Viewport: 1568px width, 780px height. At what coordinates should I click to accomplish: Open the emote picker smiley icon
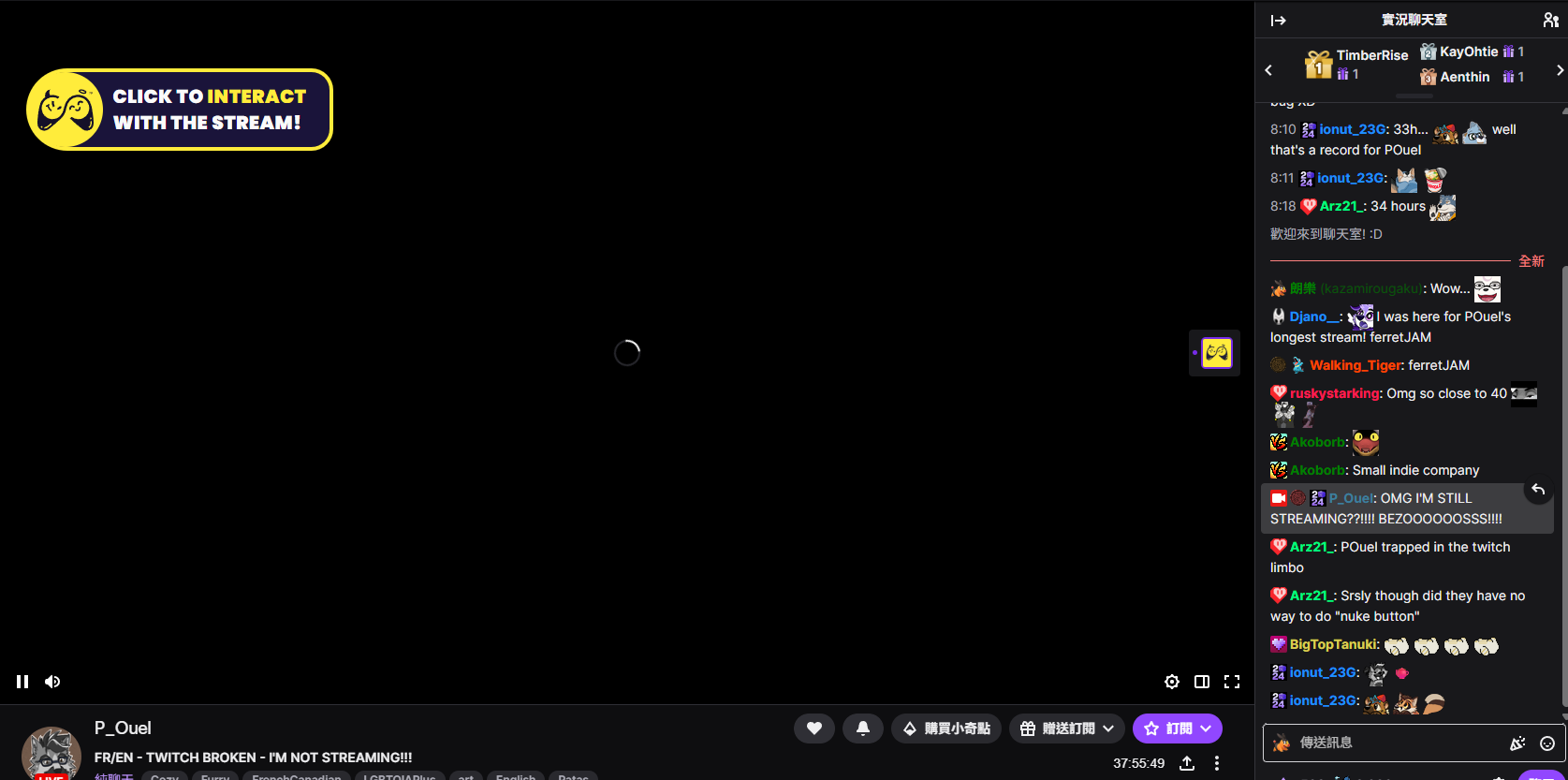click(x=1547, y=743)
